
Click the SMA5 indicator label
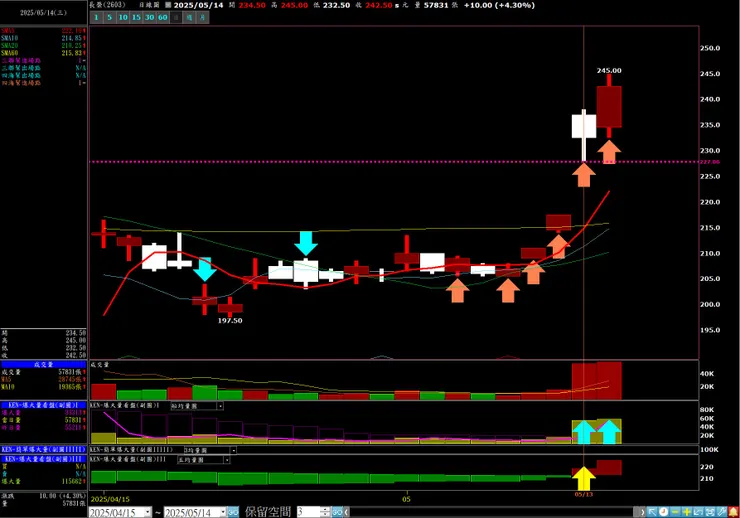point(8,31)
